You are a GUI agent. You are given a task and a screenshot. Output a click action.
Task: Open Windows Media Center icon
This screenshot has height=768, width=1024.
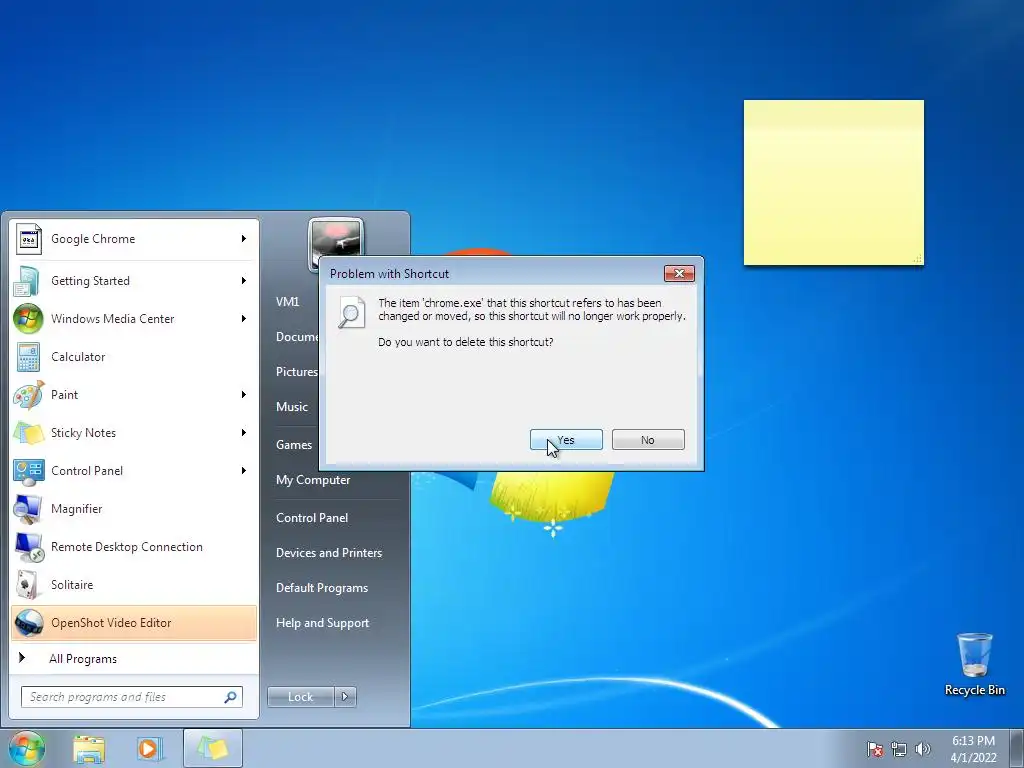[28, 319]
